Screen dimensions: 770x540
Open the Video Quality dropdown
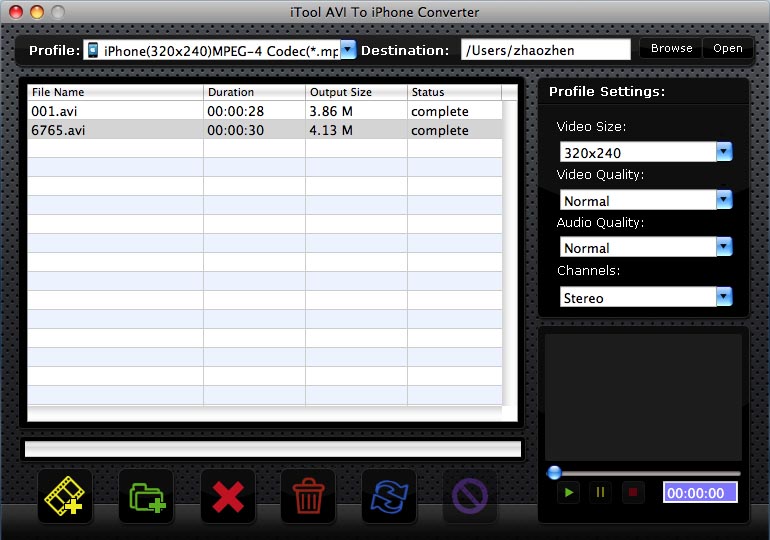pyautogui.click(x=724, y=200)
